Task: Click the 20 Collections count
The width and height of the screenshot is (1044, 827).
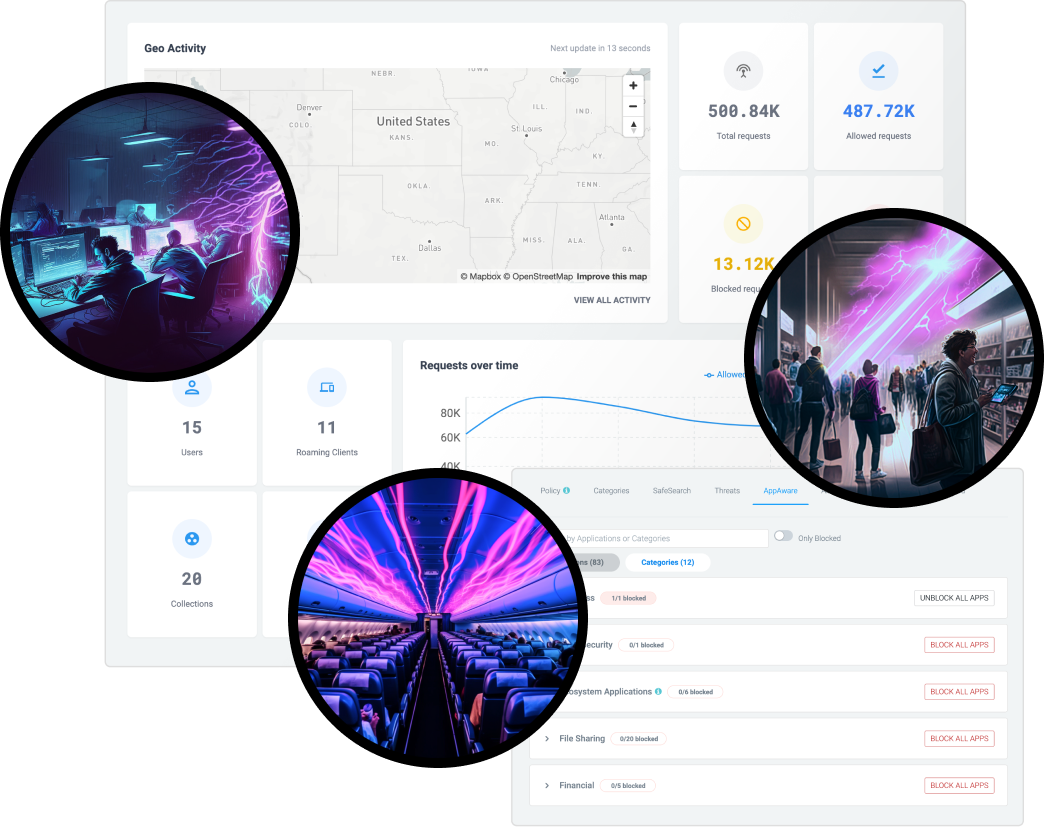Action: [x=192, y=579]
